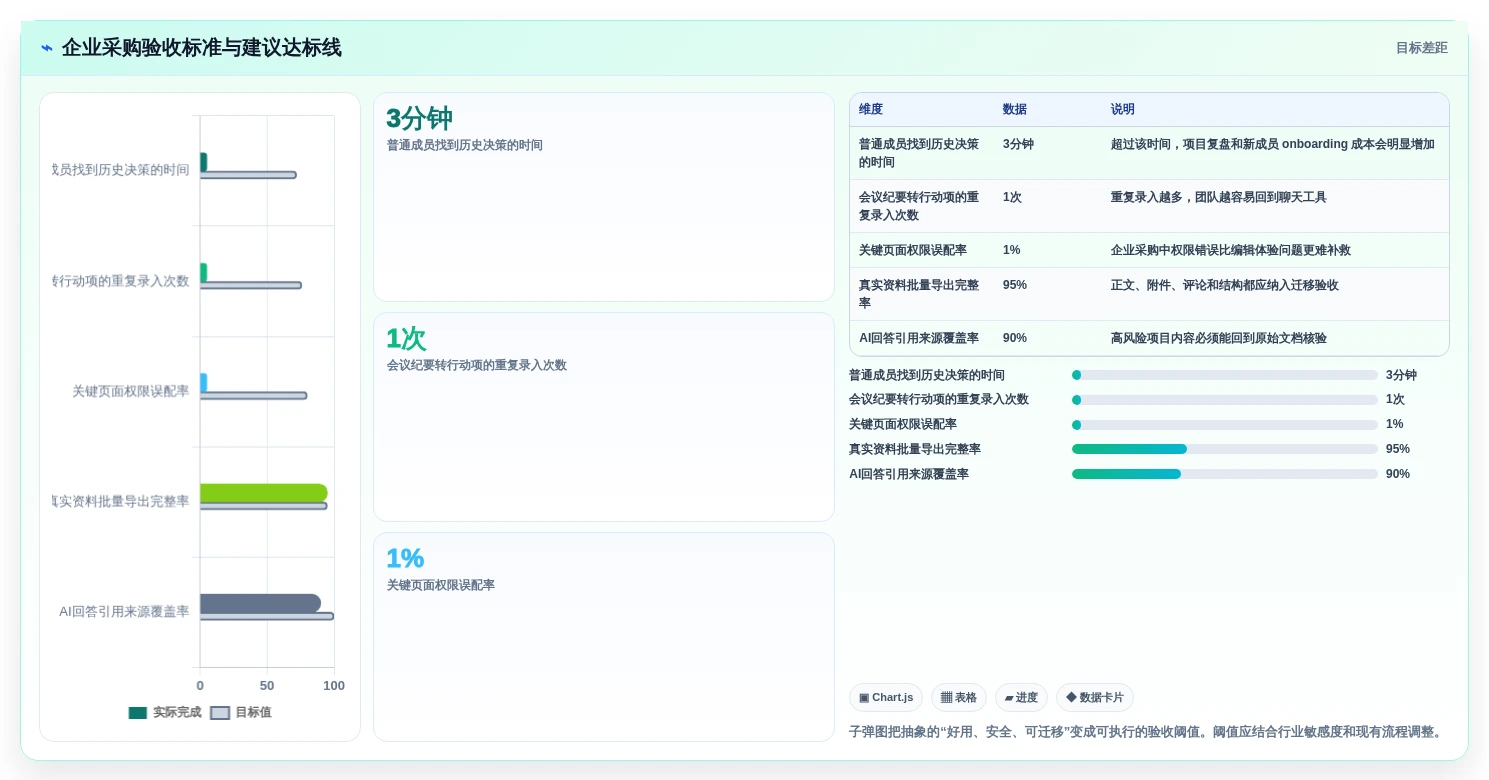The width and height of the screenshot is (1489, 780).
Task: Click the Chart.js tag chip
Action: point(886,698)
